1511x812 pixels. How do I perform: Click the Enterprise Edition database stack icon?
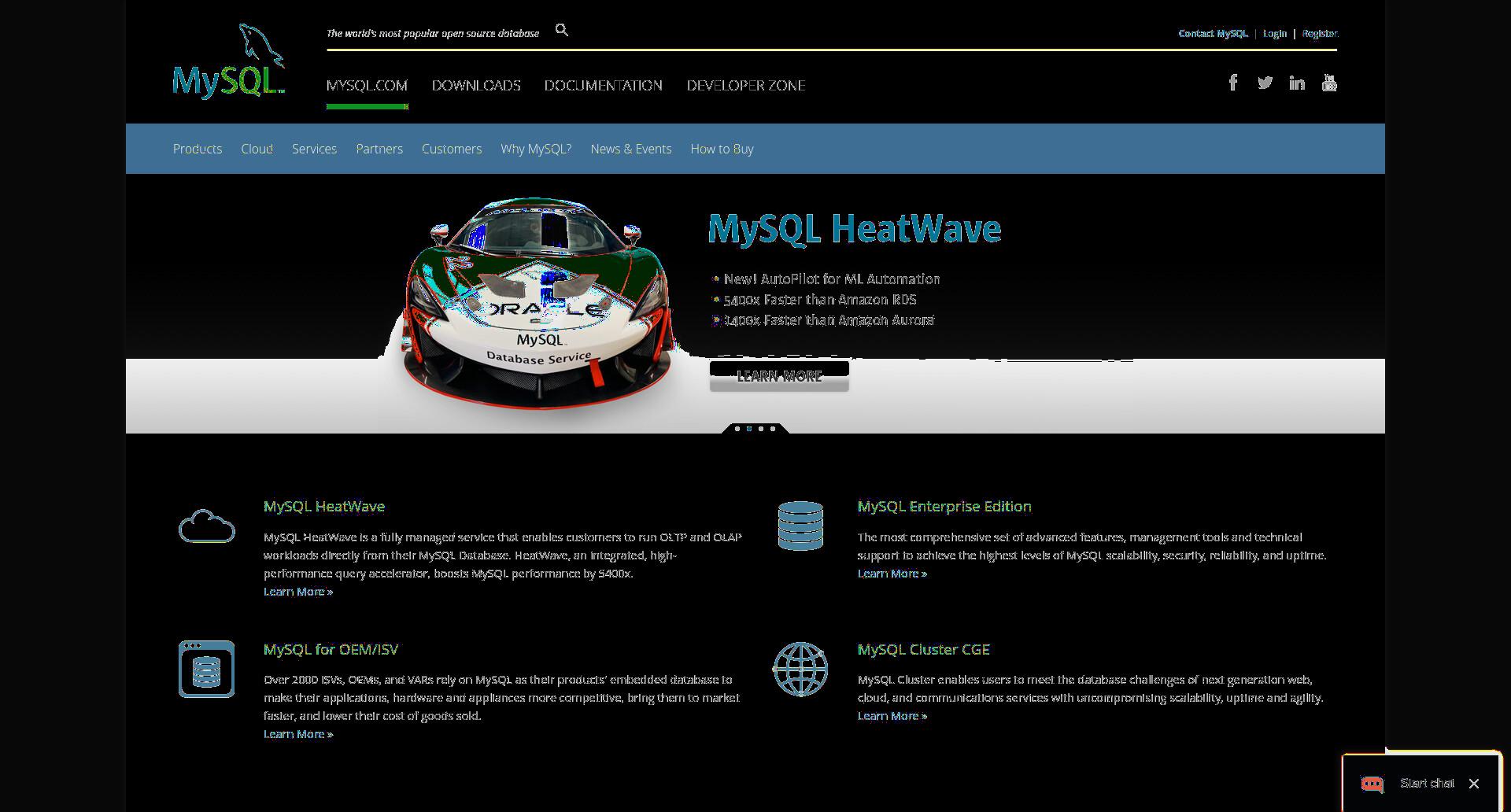click(x=800, y=526)
